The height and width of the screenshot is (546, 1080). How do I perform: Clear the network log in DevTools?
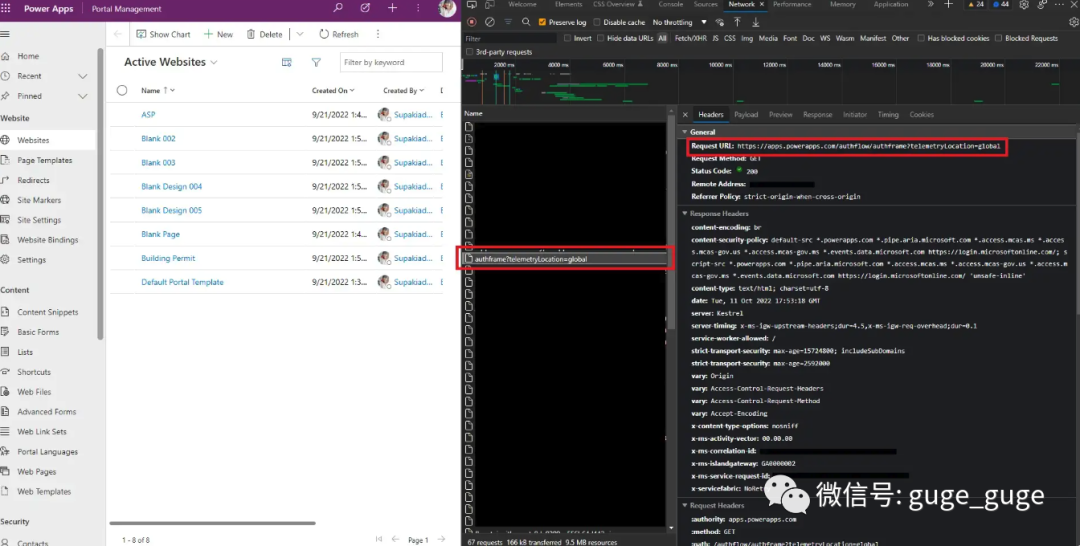click(x=490, y=22)
